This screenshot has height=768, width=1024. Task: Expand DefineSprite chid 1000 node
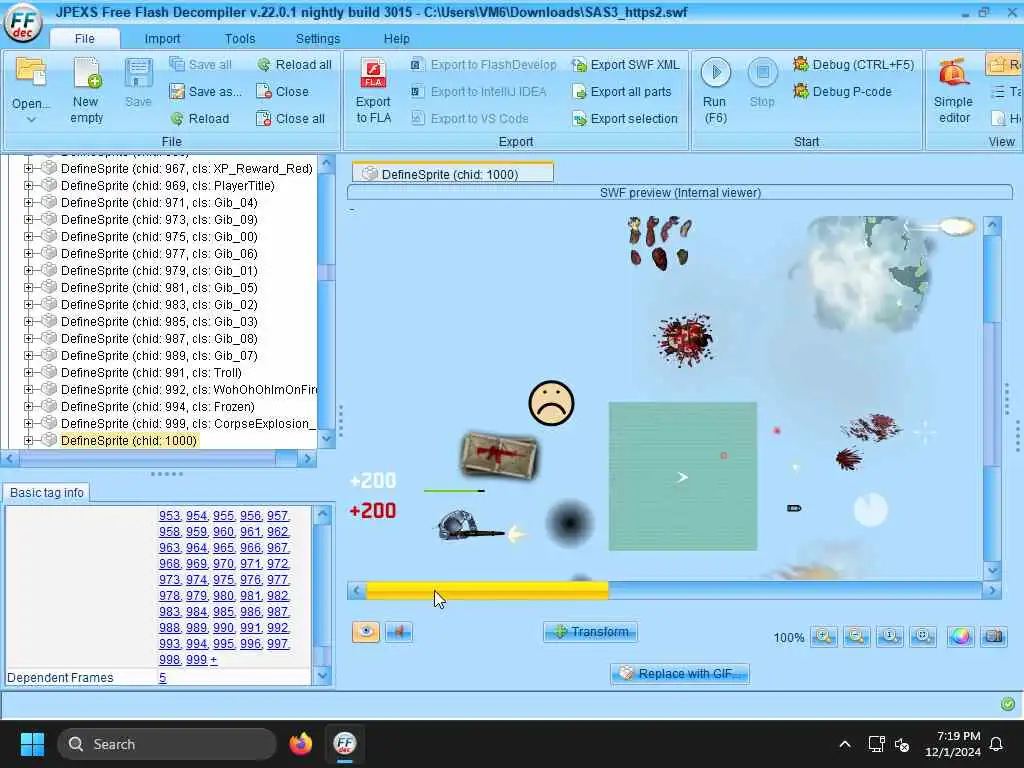pos(28,440)
